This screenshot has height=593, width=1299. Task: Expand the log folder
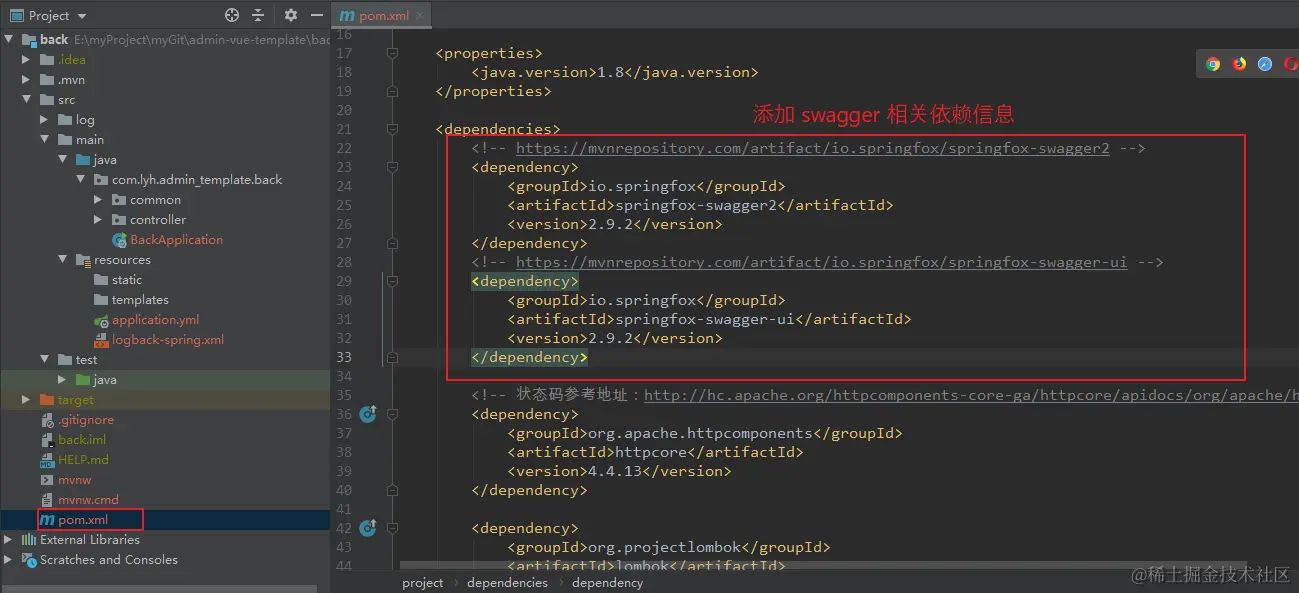pos(45,120)
